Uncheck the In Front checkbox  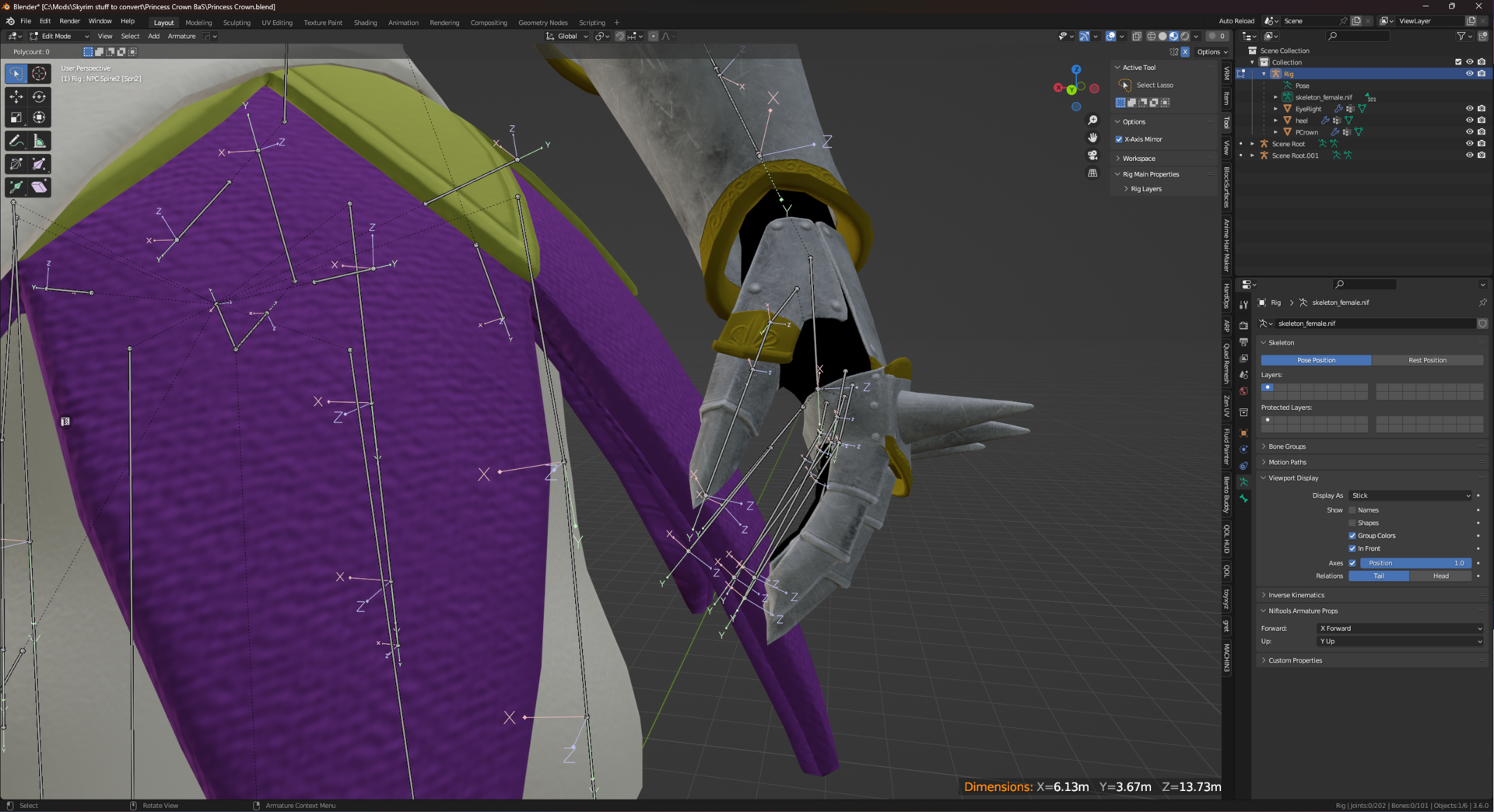coord(1352,548)
